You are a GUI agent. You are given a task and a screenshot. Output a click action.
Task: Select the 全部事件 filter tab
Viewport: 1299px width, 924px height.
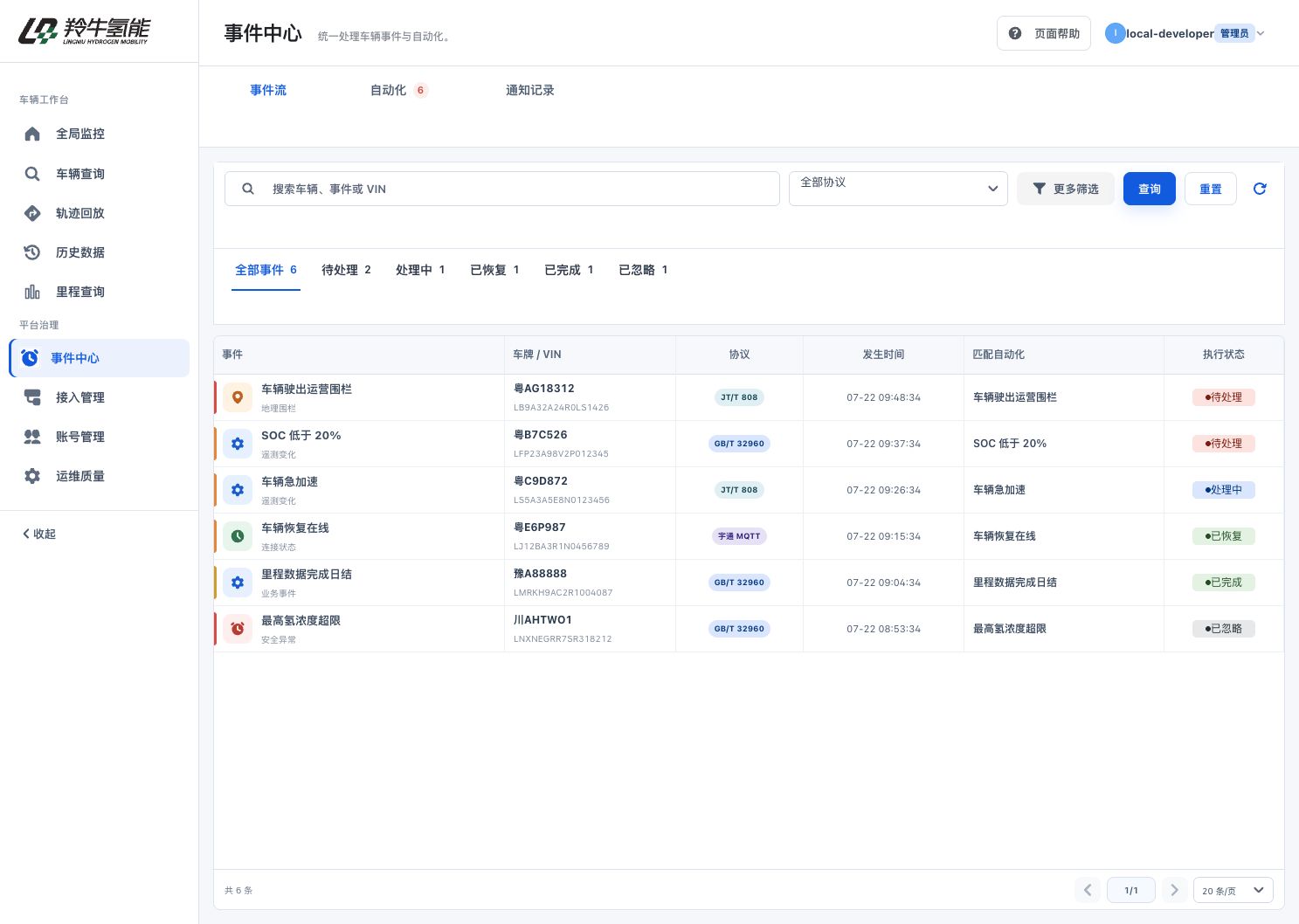(x=266, y=270)
